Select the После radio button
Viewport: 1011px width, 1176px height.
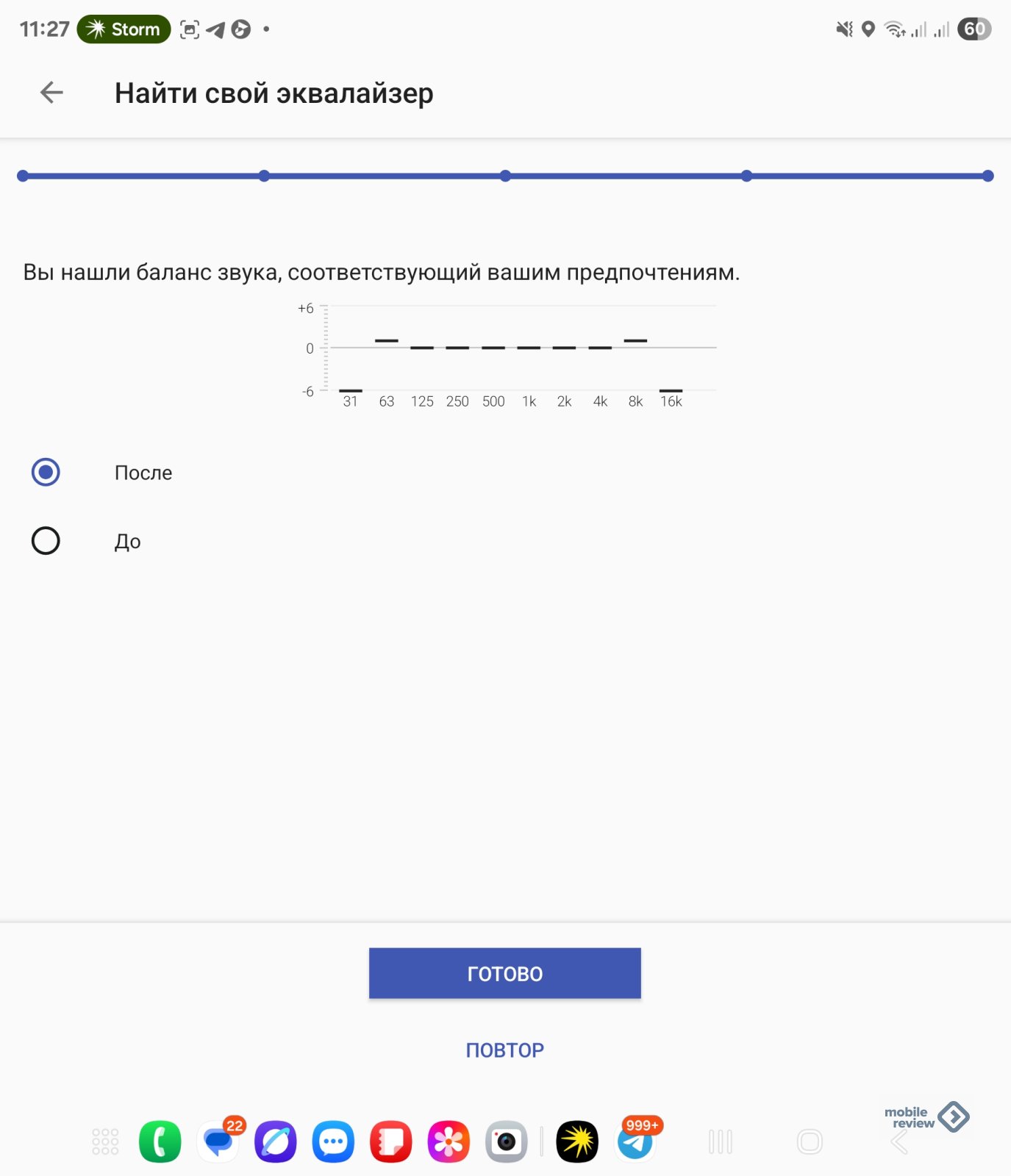pyautogui.click(x=46, y=472)
